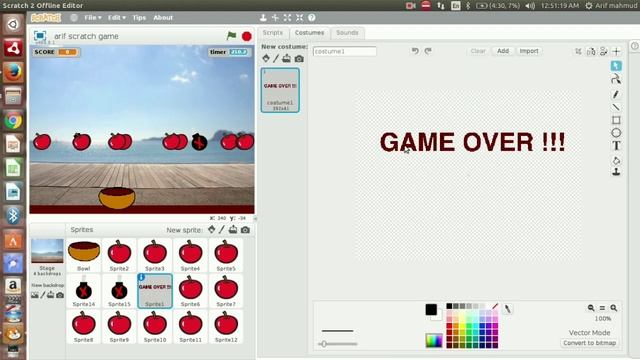Choose new sprite from library
Viewport: 640px width, 360px height.
211,229
